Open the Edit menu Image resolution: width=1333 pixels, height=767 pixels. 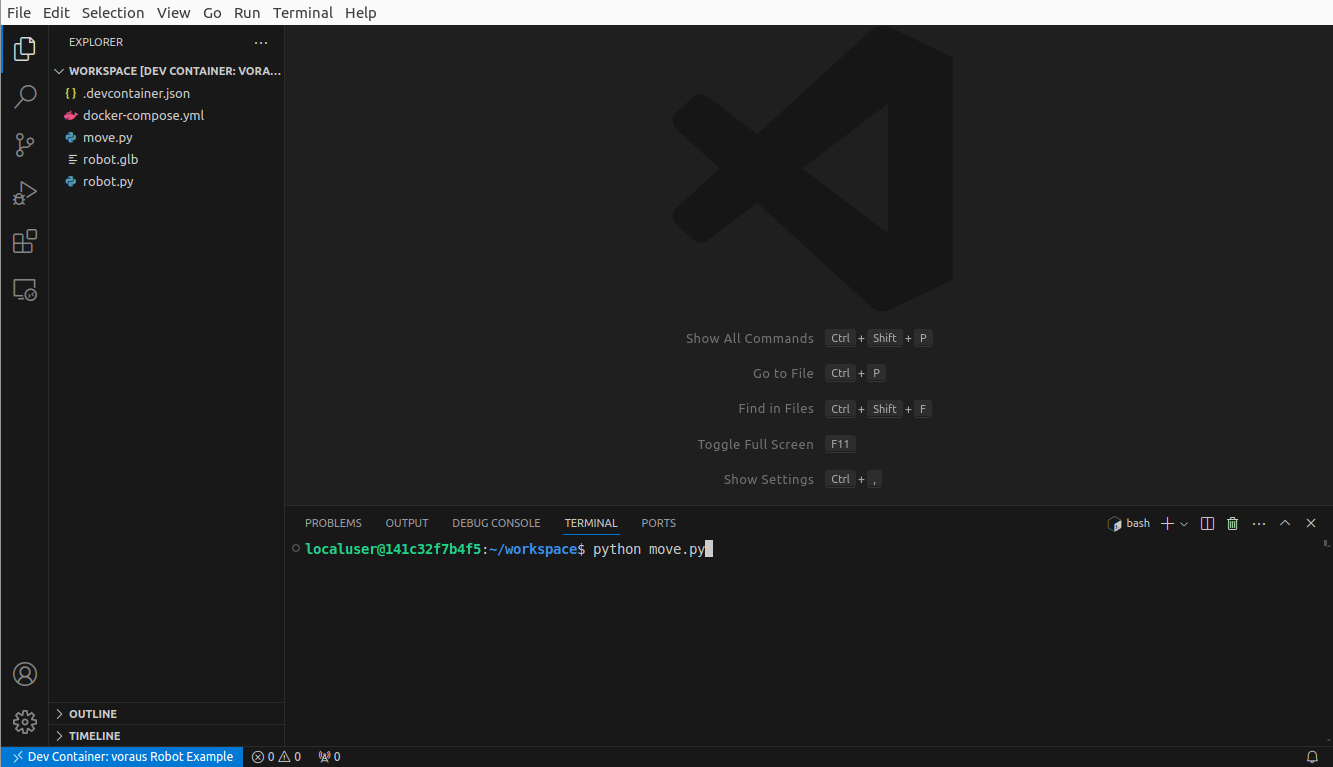pos(56,13)
